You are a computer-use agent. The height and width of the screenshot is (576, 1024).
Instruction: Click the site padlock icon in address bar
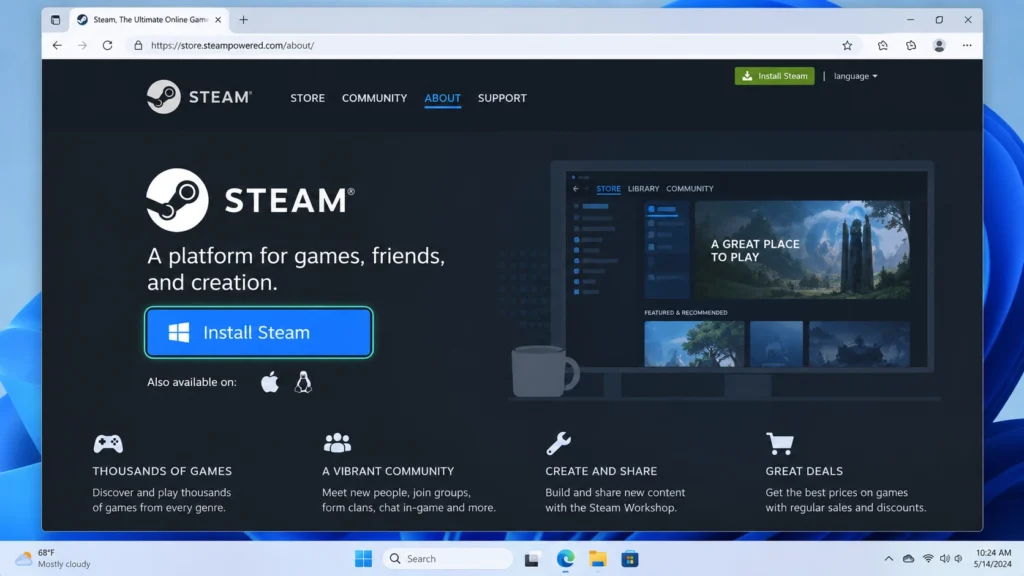tap(138, 45)
